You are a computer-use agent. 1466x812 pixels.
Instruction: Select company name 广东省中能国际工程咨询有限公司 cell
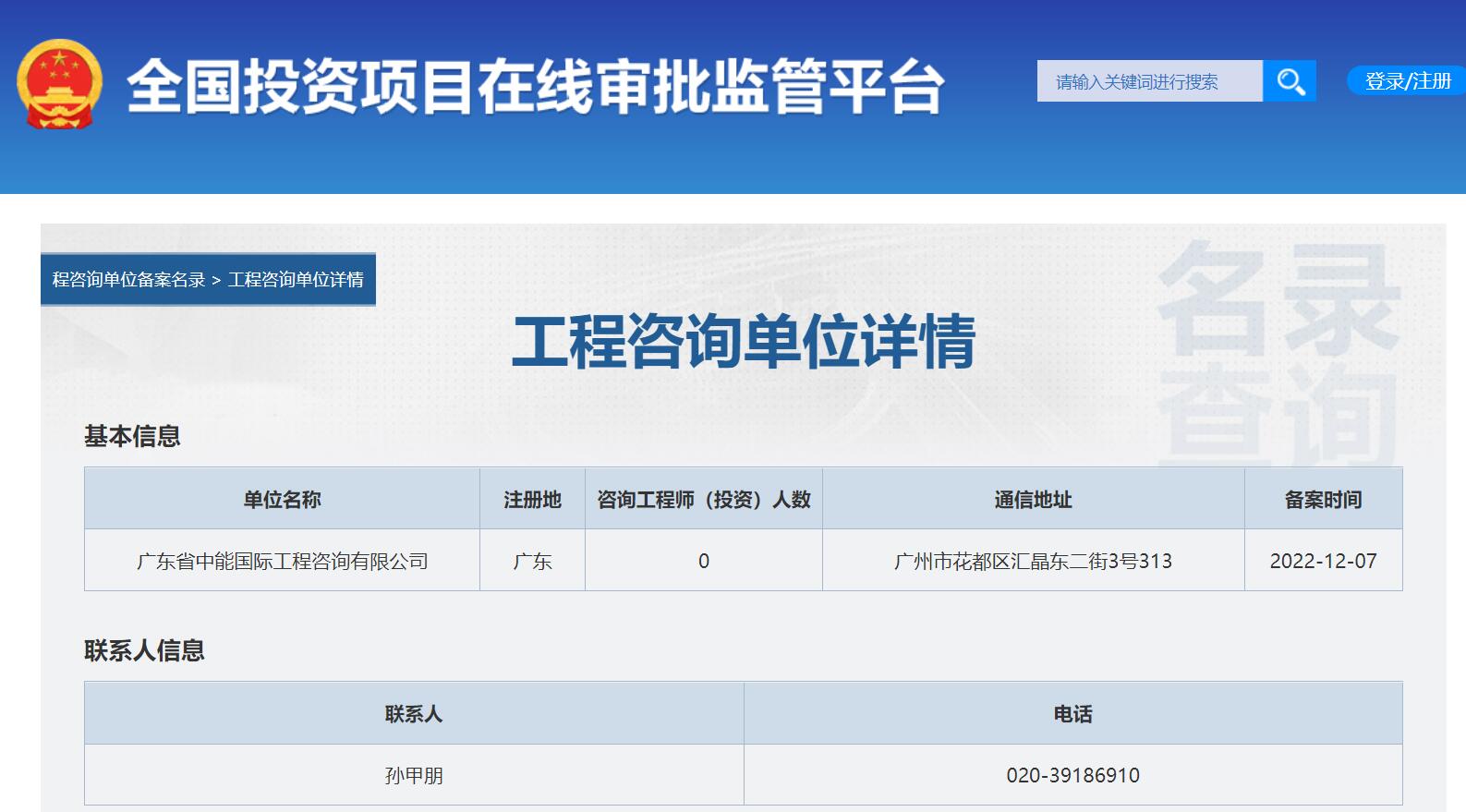click(x=282, y=562)
